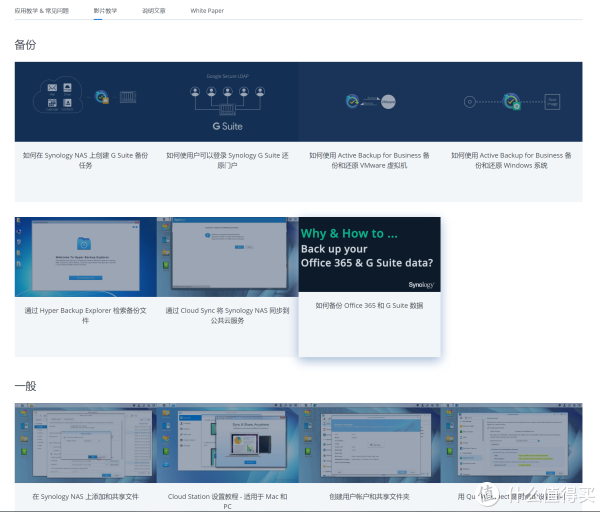Open the White Paper tab
Image resolution: width=600 pixels, height=512 pixels.
click(207, 11)
